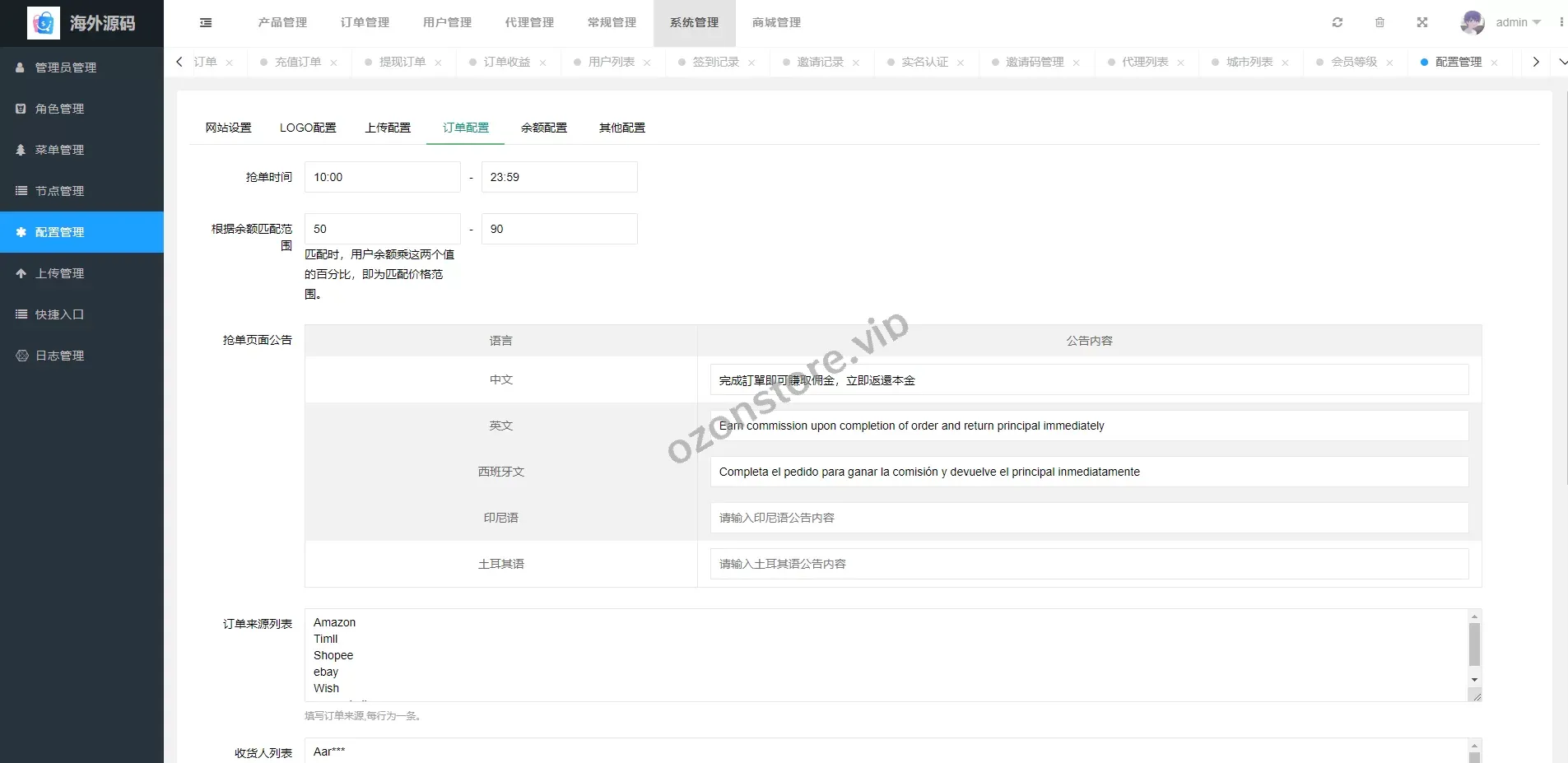
Task: Close the 充值订单 tab
Action: click(x=333, y=62)
